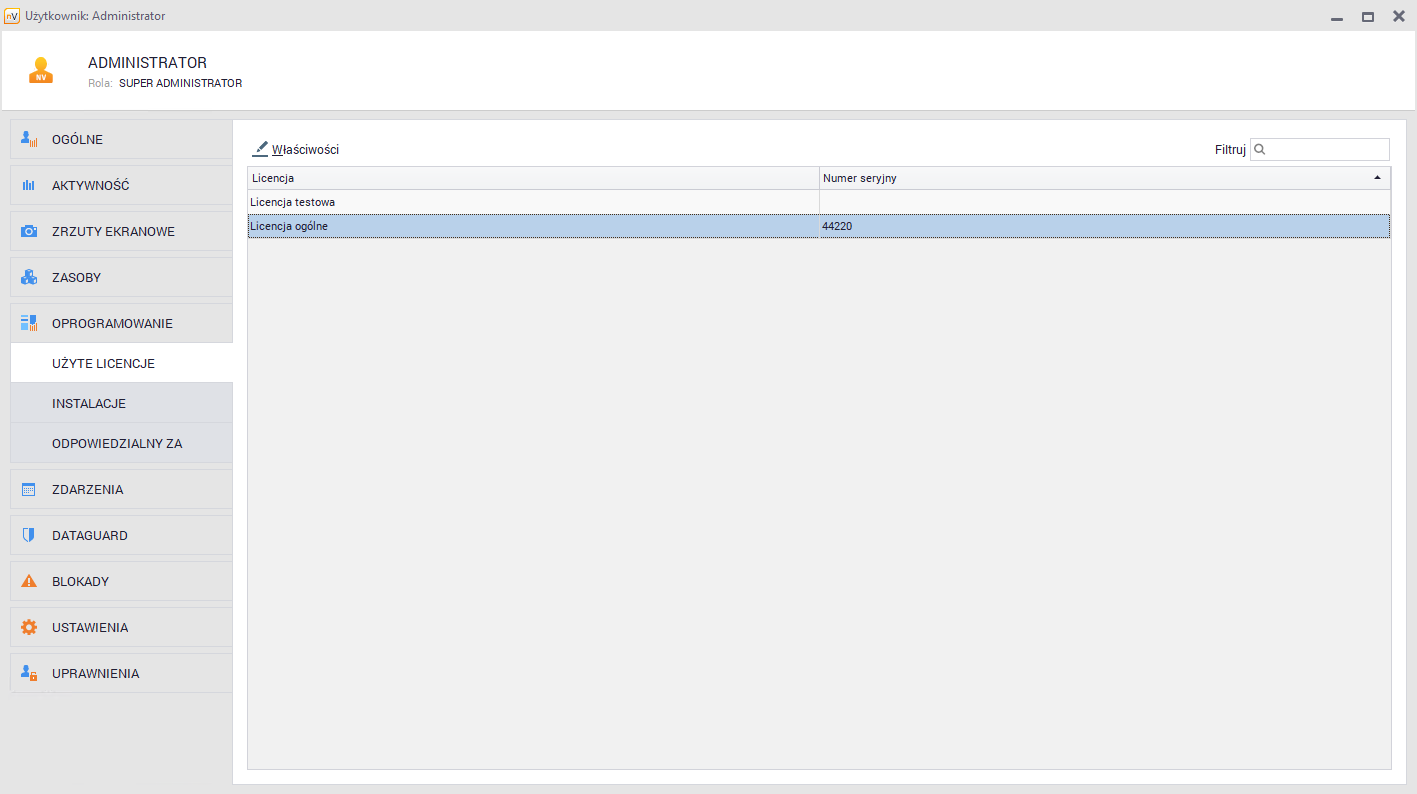The height and width of the screenshot is (794, 1417).
Task: Select the Licencja ogólne row
Action: coord(532,226)
